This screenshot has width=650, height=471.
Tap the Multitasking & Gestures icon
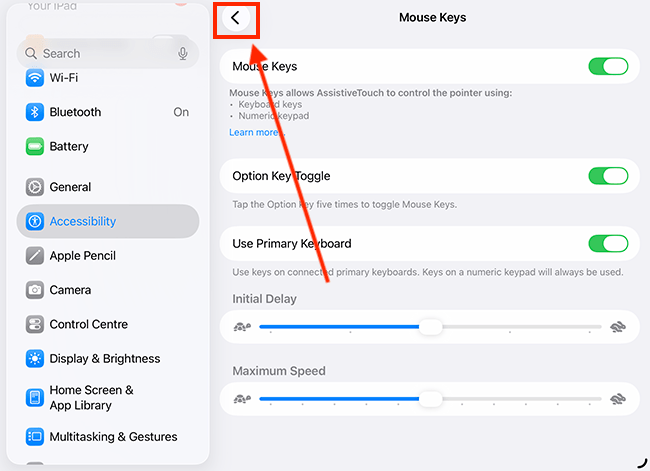tap(35, 437)
